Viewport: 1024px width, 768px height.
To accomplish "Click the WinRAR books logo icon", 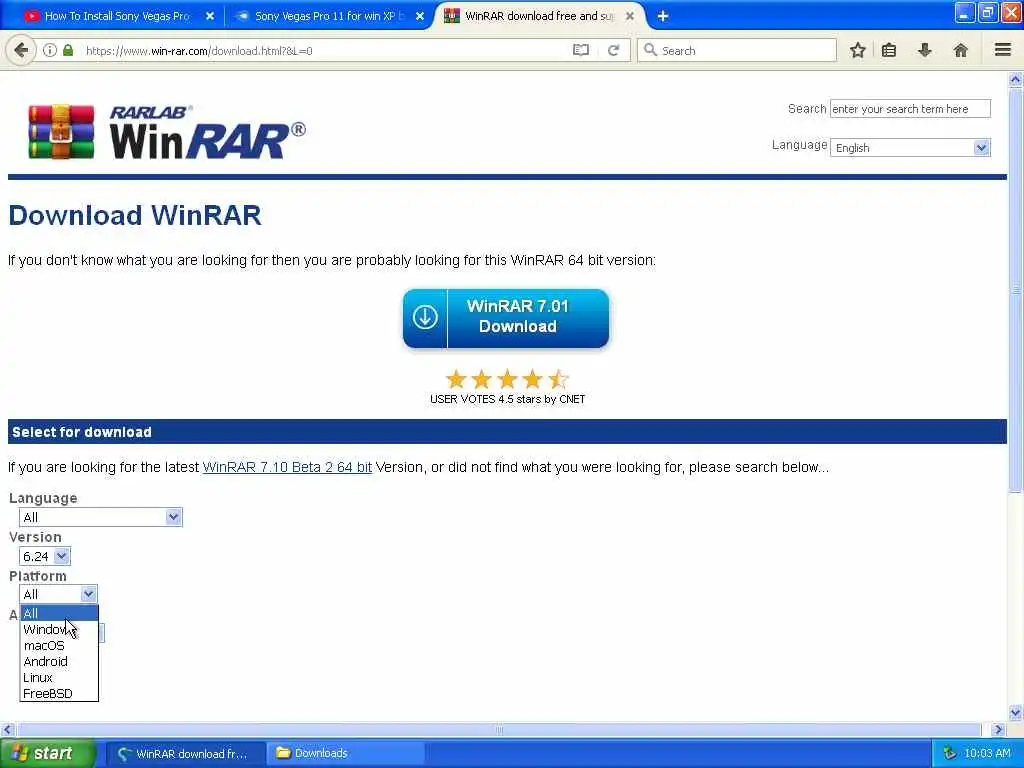I will [x=61, y=132].
